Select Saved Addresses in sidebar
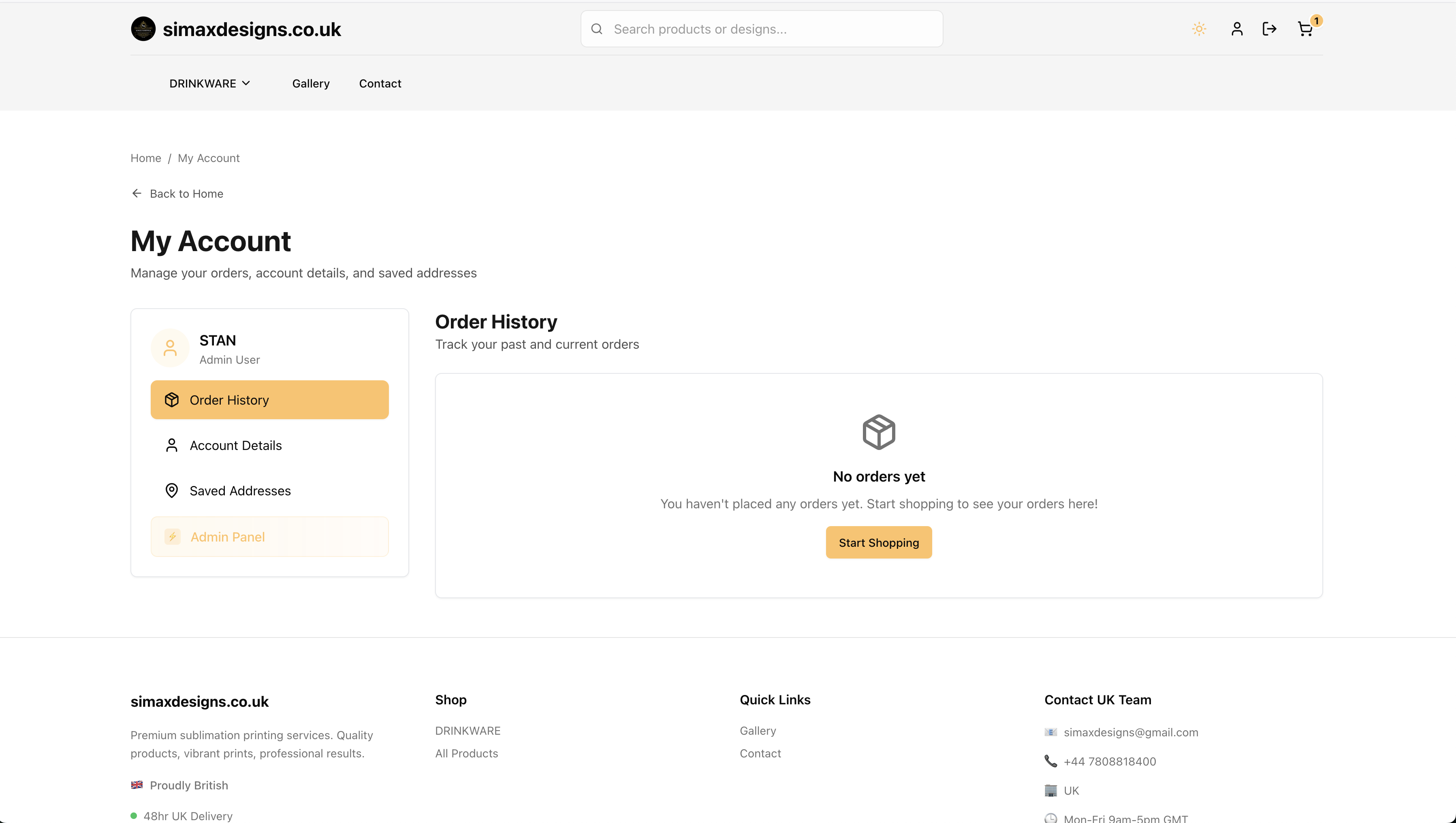This screenshot has height=823, width=1456. click(240, 490)
